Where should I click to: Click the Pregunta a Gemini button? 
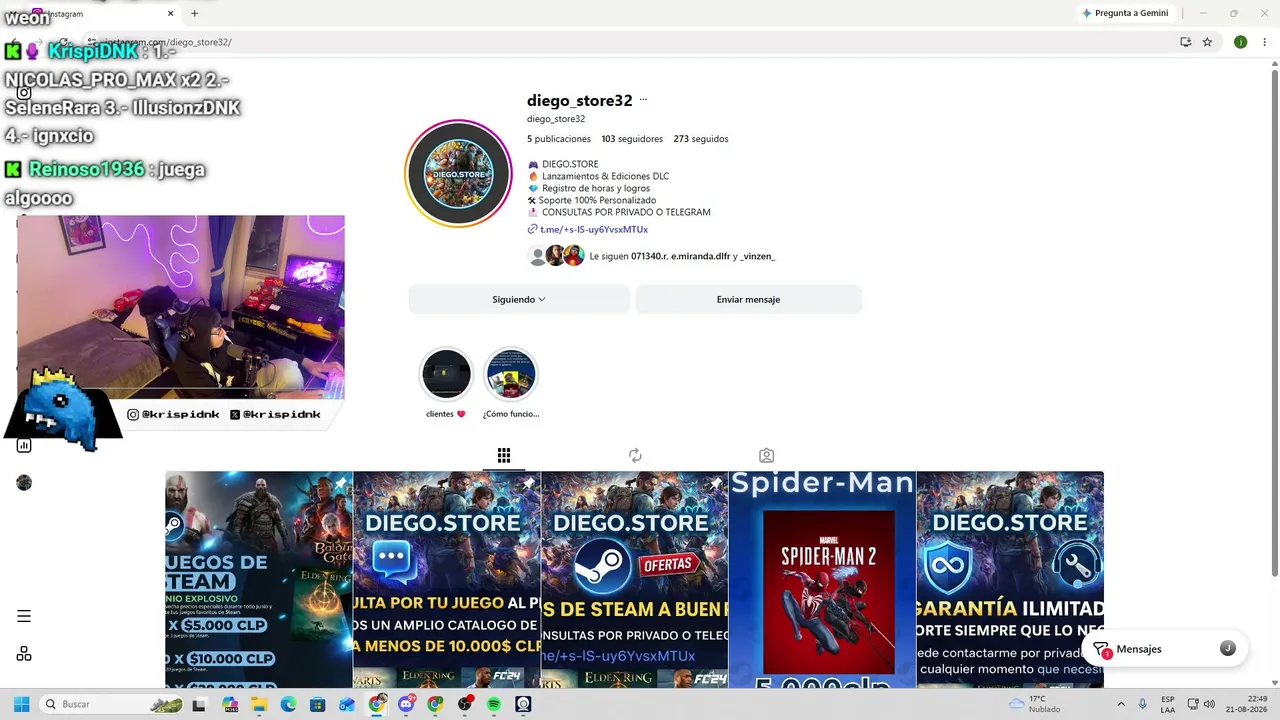(x=1125, y=13)
